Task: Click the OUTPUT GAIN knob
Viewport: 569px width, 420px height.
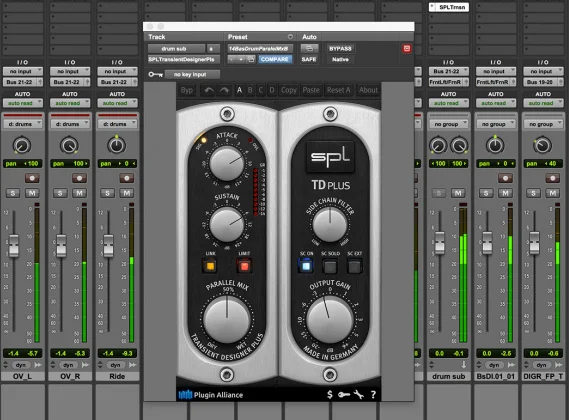Action: [x=329, y=319]
